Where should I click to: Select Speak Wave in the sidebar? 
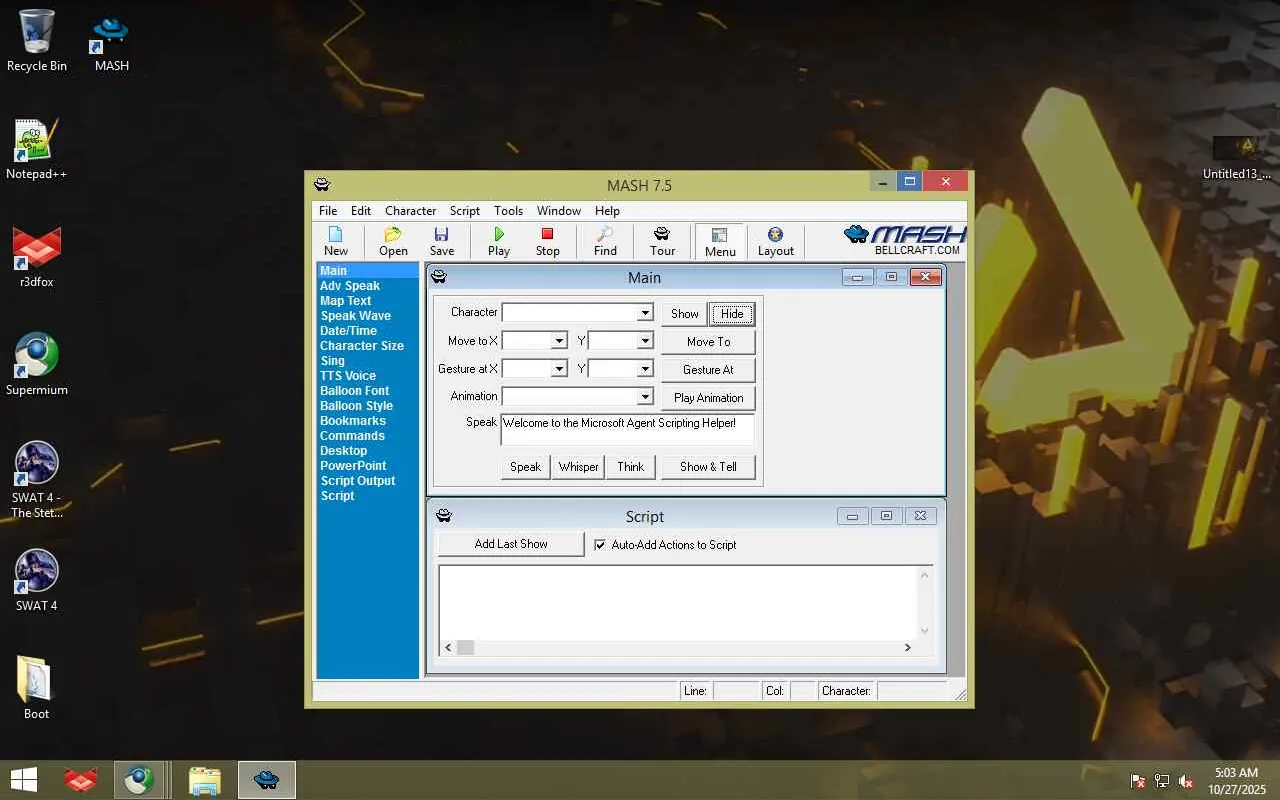[x=356, y=316]
